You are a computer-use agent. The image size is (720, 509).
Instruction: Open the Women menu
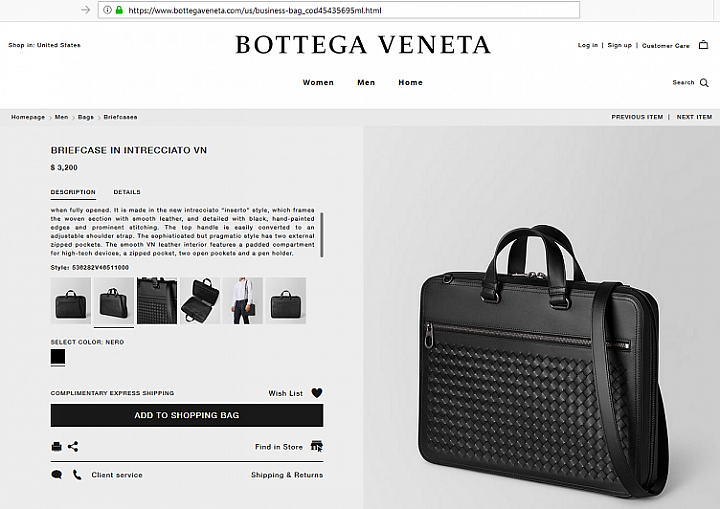[318, 83]
